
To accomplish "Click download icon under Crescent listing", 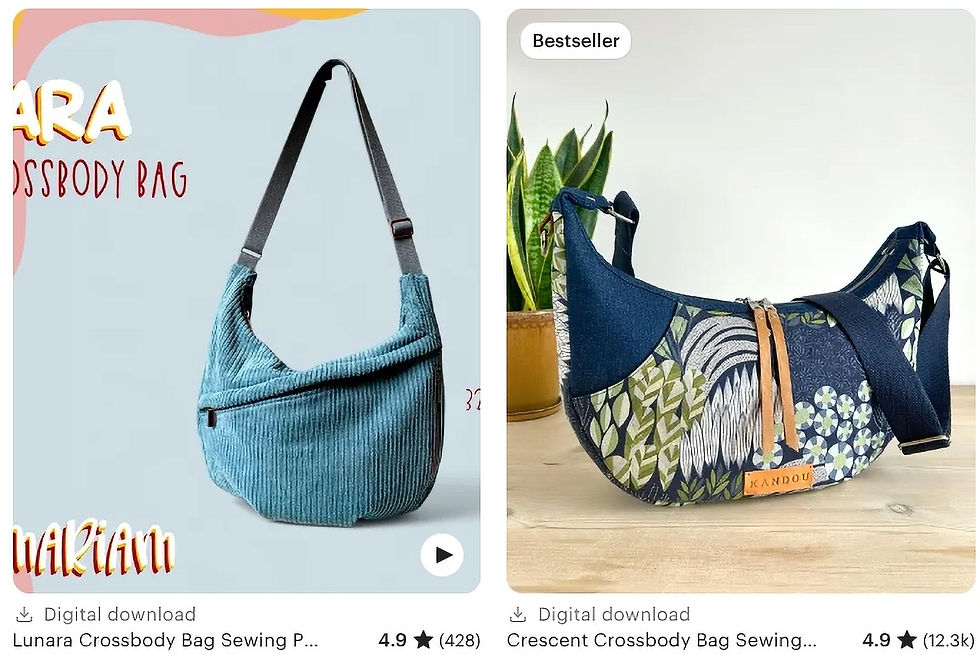I will click(x=518, y=614).
